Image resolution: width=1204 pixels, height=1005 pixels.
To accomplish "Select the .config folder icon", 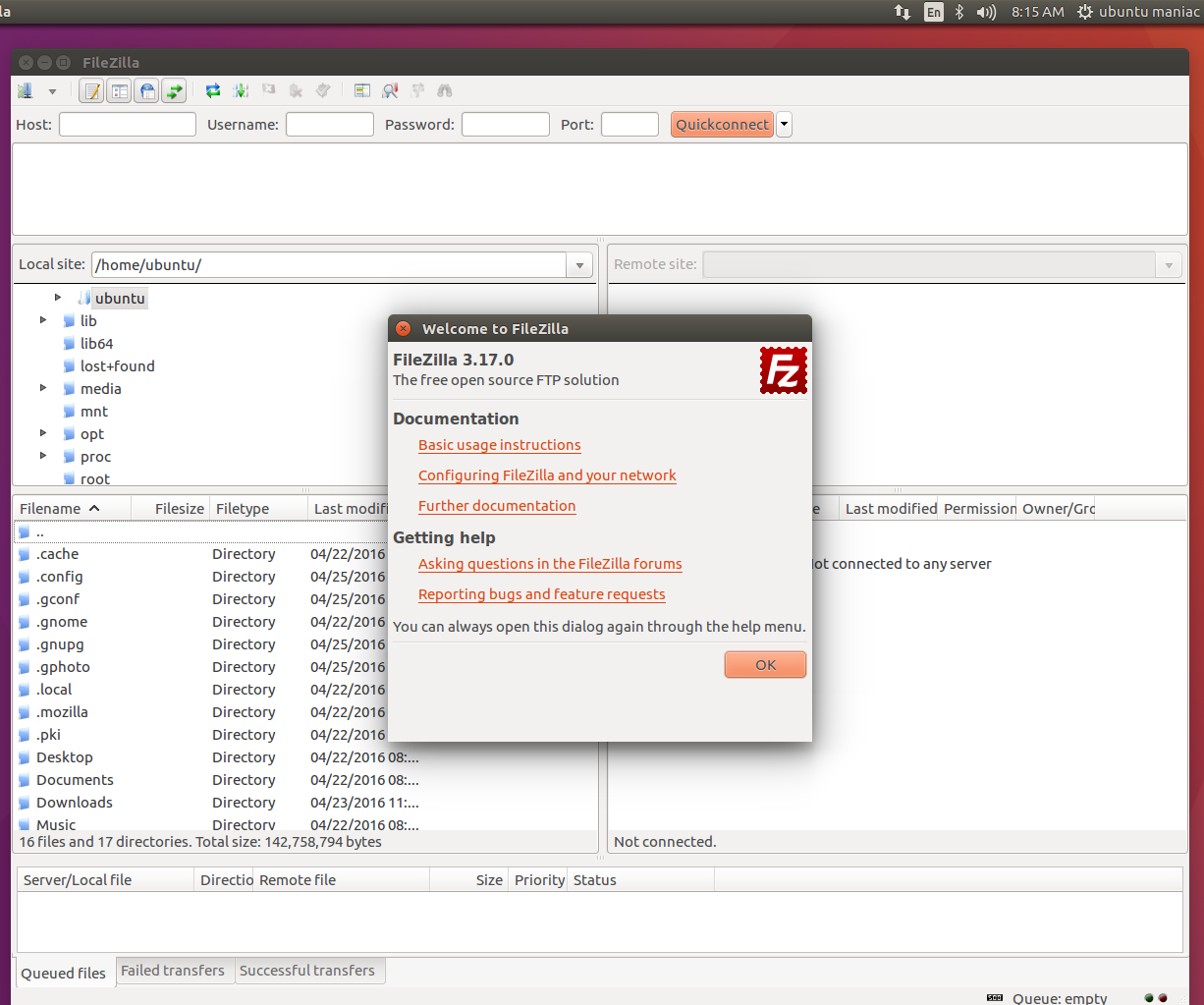I will pyautogui.click(x=25, y=577).
